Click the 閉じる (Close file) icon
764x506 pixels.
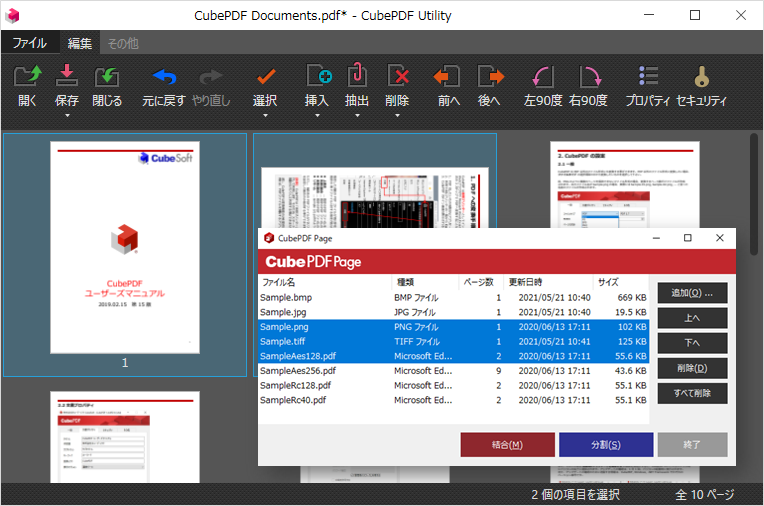[107, 77]
